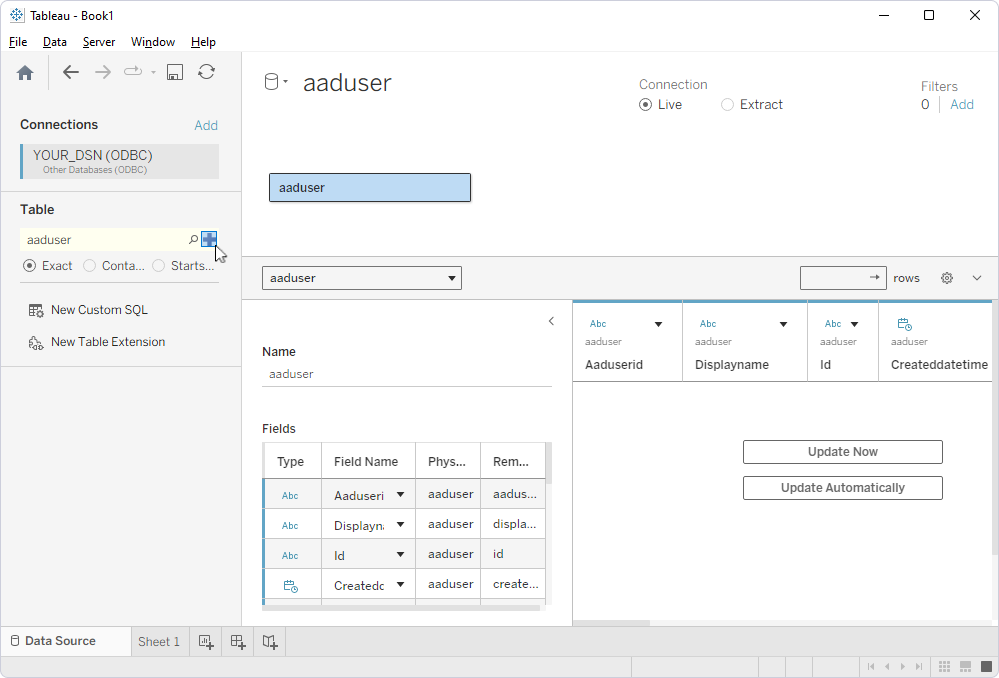999x678 pixels.
Task: Choose the Contains search match option
Action: click(90, 266)
